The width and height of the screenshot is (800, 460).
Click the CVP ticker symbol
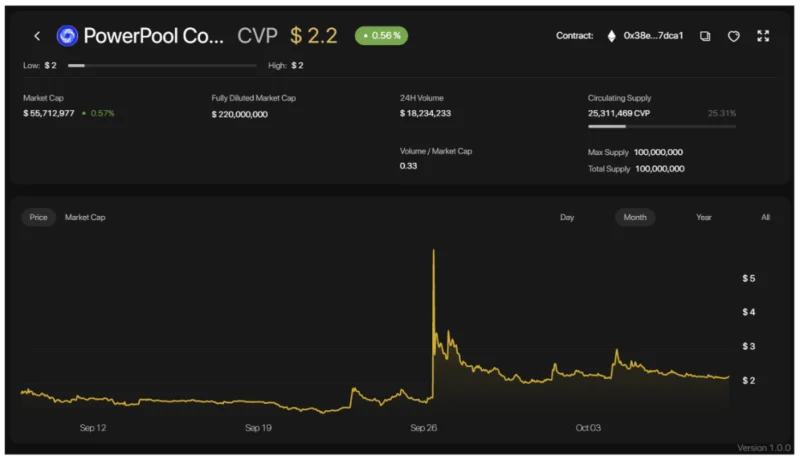257,36
